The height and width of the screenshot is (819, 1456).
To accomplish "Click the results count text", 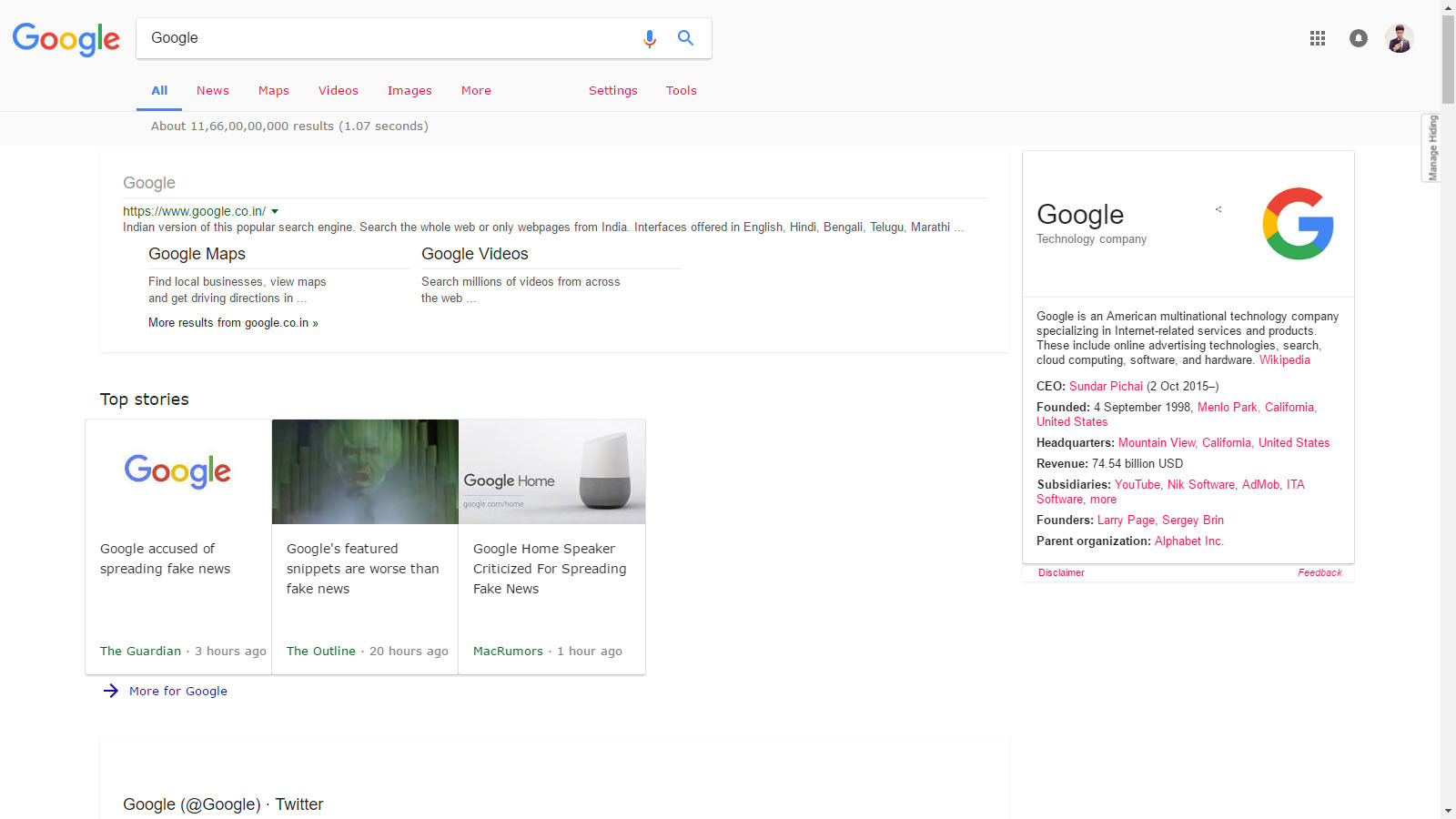I will 289,126.
